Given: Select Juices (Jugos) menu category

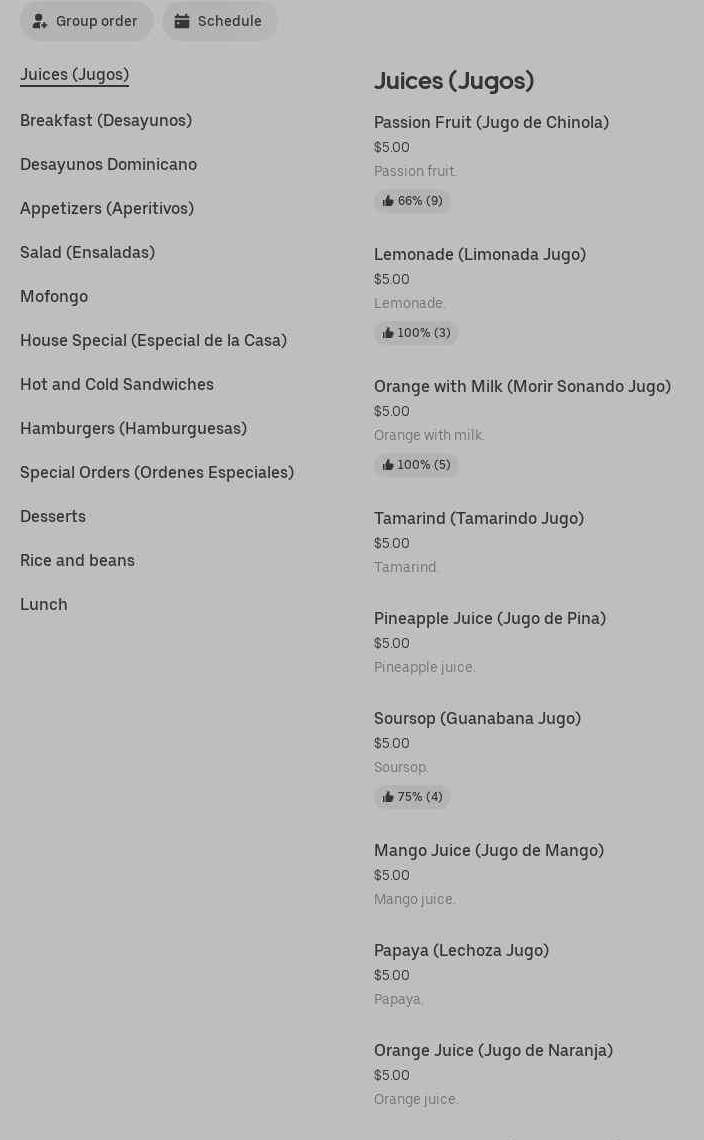Looking at the screenshot, I should coord(74,75).
